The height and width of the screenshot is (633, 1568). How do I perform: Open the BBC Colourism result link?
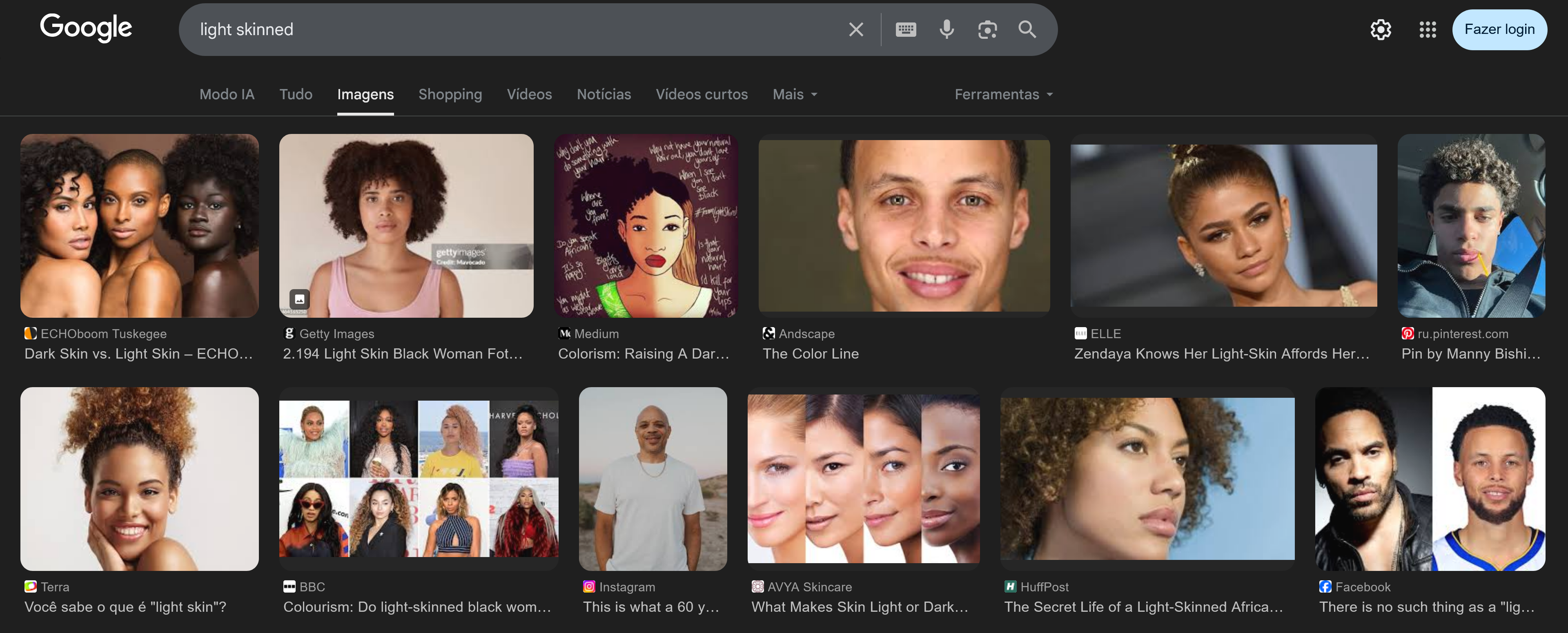pos(417,607)
